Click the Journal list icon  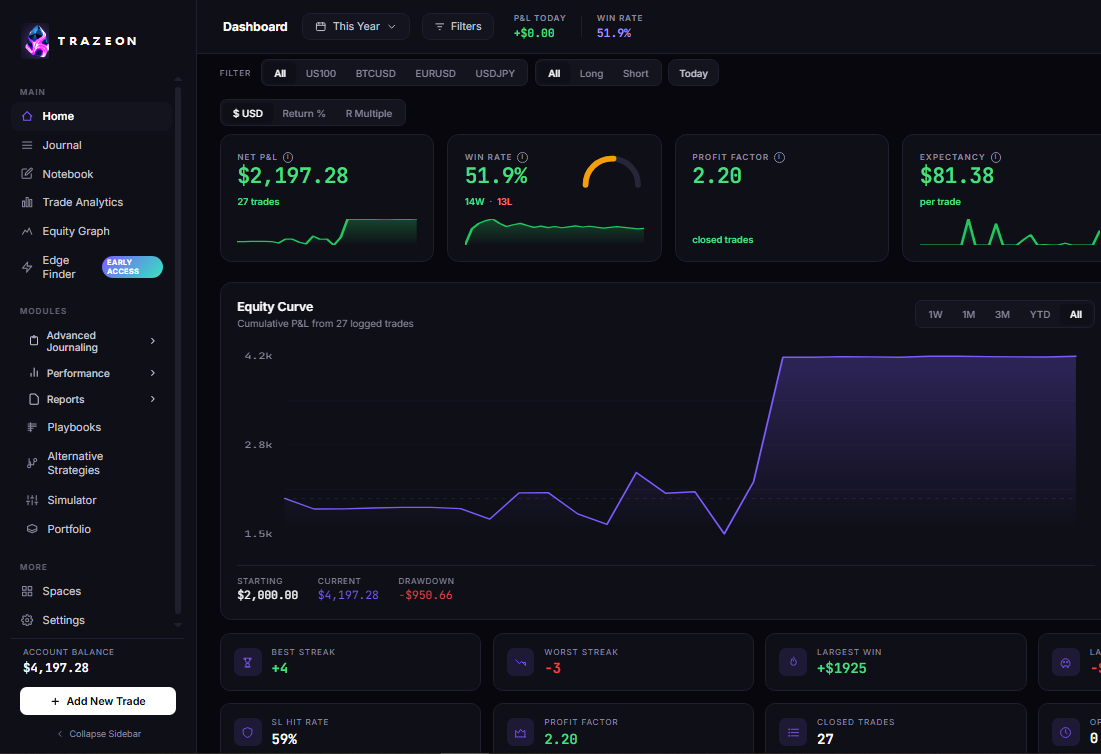[27, 145]
